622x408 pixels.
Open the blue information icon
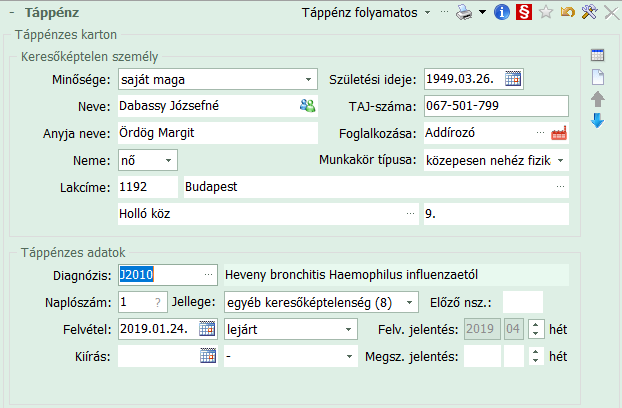click(x=502, y=12)
